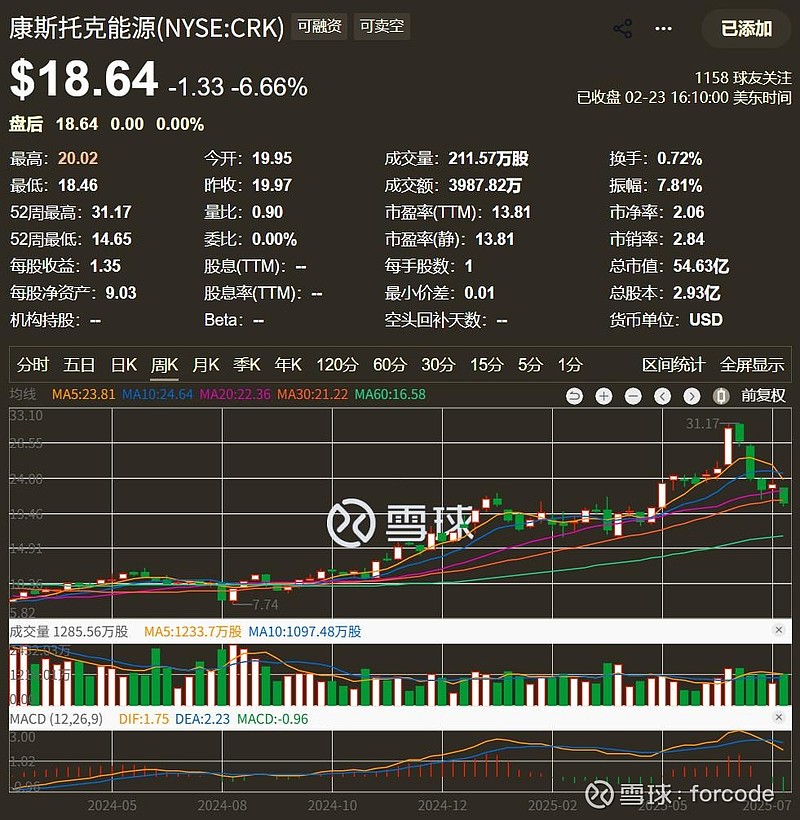The height and width of the screenshot is (820, 800).
Task: Click the MACD (12,26,9) label
Action: (56, 719)
